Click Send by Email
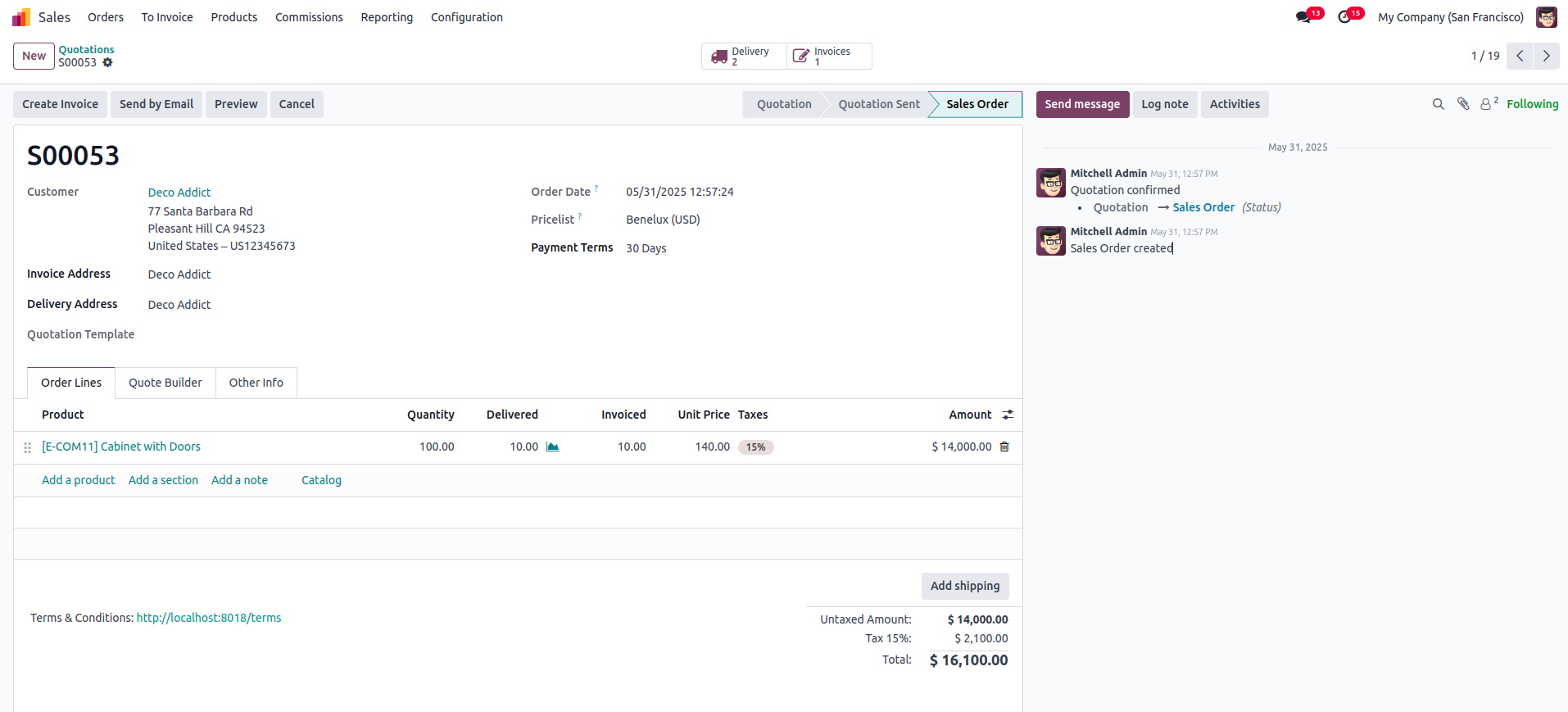 [156, 104]
